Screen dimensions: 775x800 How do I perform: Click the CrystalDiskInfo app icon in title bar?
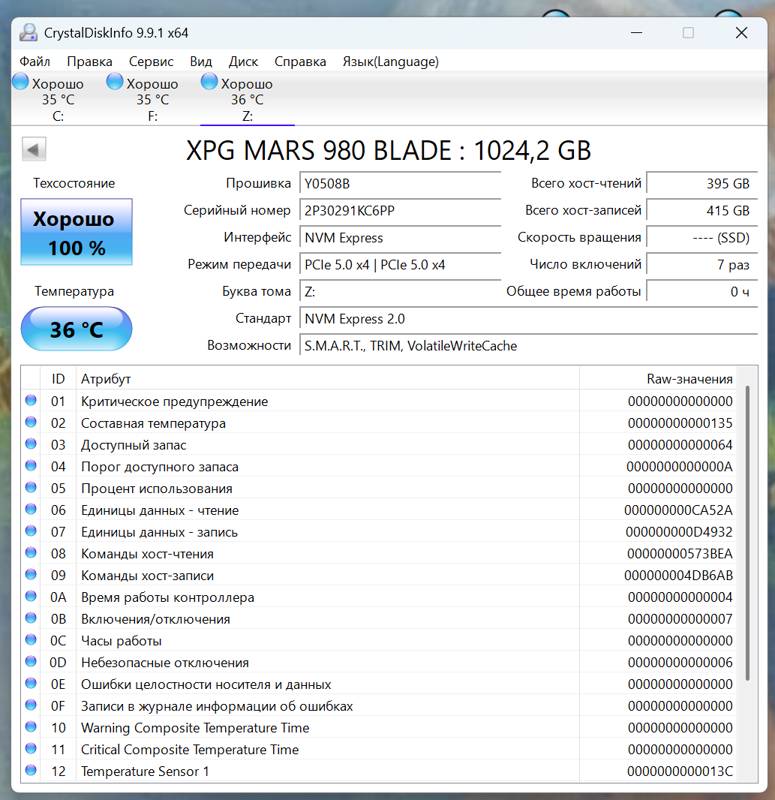point(28,33)
